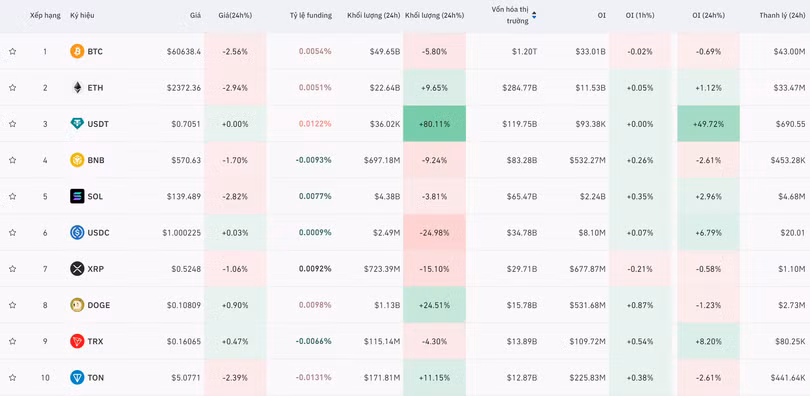This screenshot has height=396, width=810.
Task: Sort by the Giá column header
Action: [195, 15]
